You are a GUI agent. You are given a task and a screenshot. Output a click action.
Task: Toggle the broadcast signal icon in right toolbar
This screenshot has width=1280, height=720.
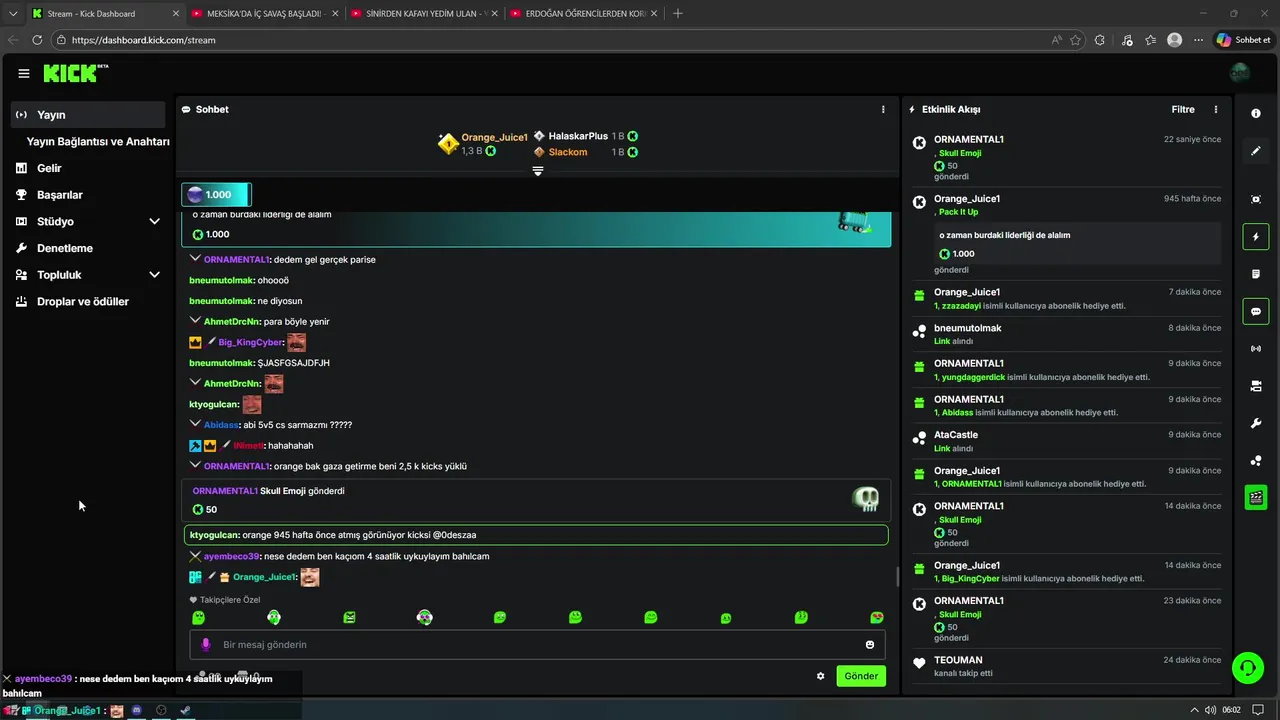tap(1256, 348)
